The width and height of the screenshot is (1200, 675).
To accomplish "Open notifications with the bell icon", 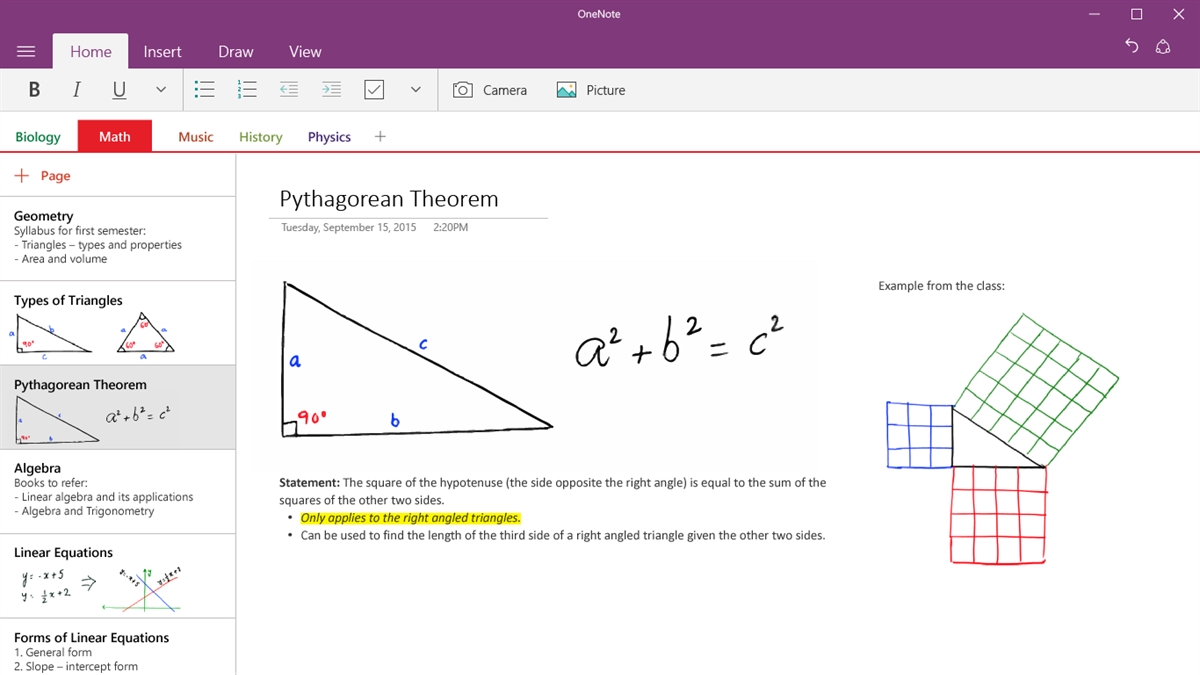I will pos(1163,46).
